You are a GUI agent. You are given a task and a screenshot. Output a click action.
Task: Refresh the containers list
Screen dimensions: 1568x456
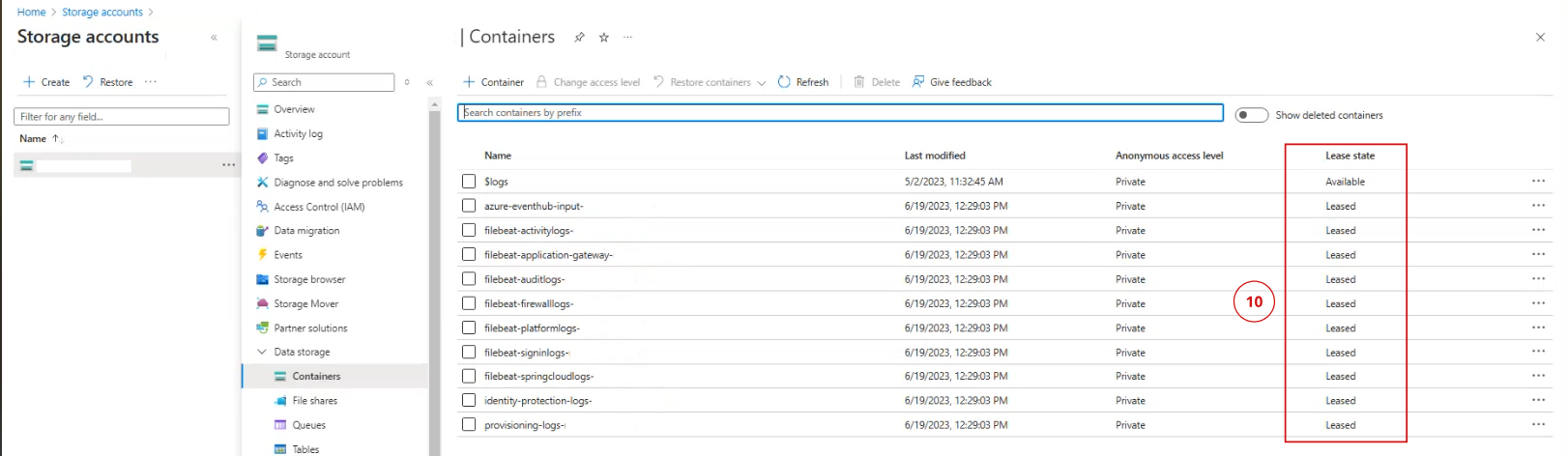click(x=803, y=82)
